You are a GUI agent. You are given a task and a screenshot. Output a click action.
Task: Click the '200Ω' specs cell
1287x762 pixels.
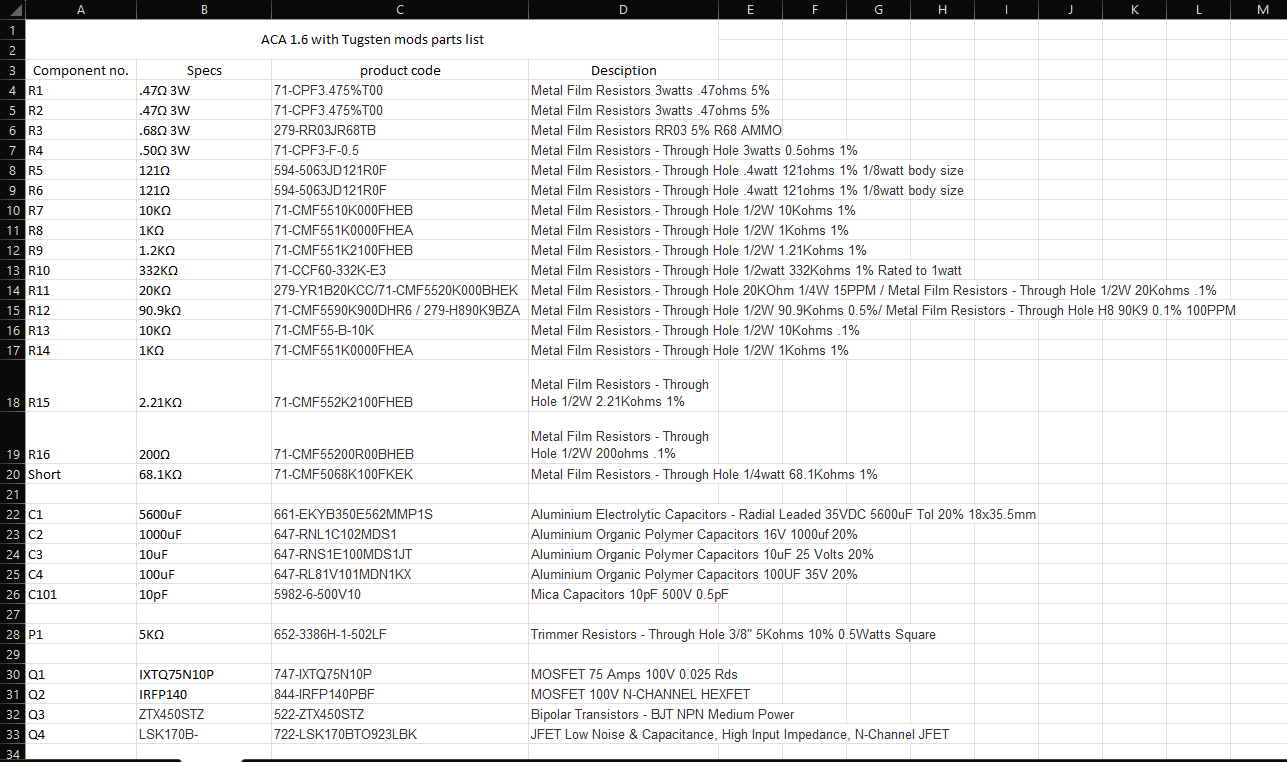tap(204, 438)
